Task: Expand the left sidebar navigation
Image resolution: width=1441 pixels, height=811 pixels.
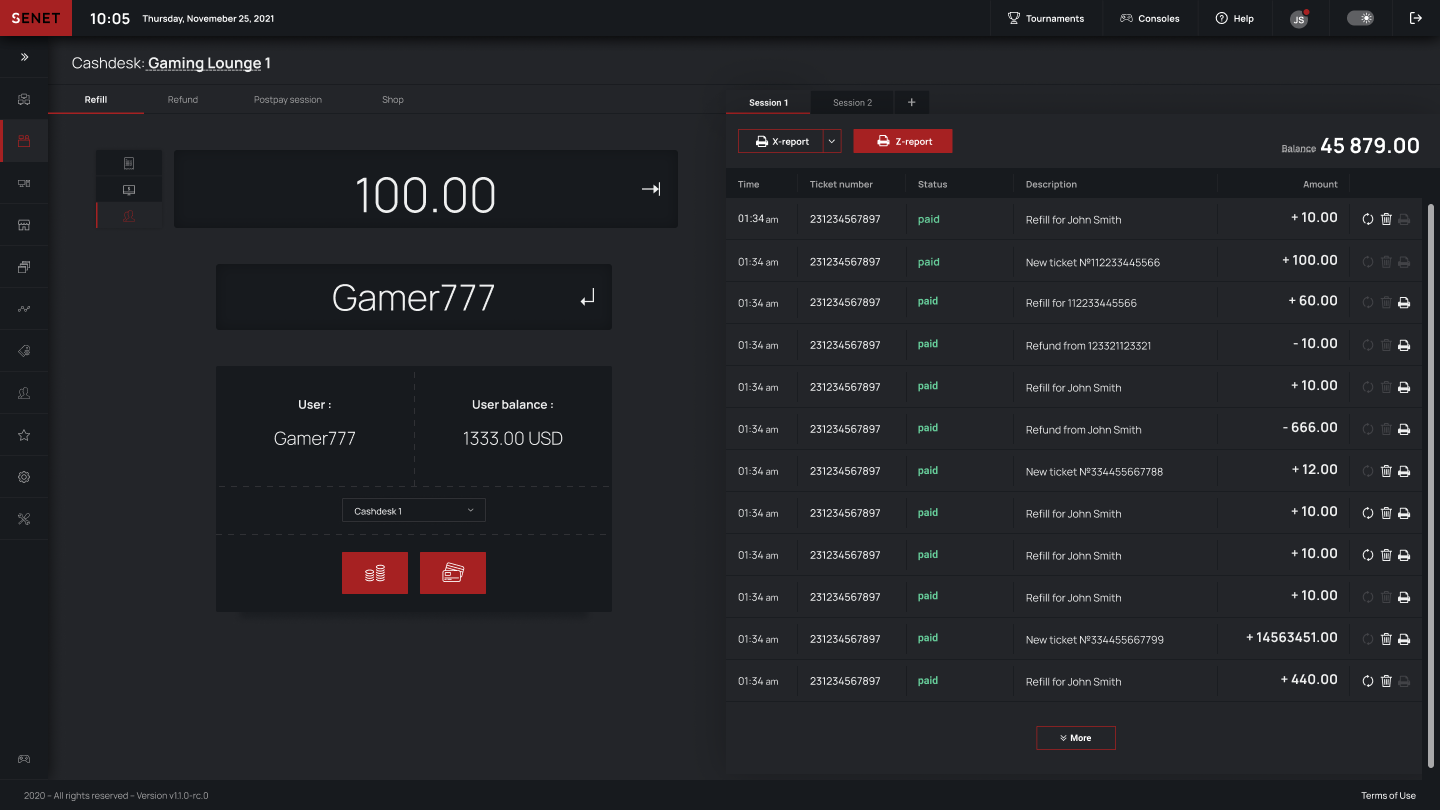Action: 24,57
